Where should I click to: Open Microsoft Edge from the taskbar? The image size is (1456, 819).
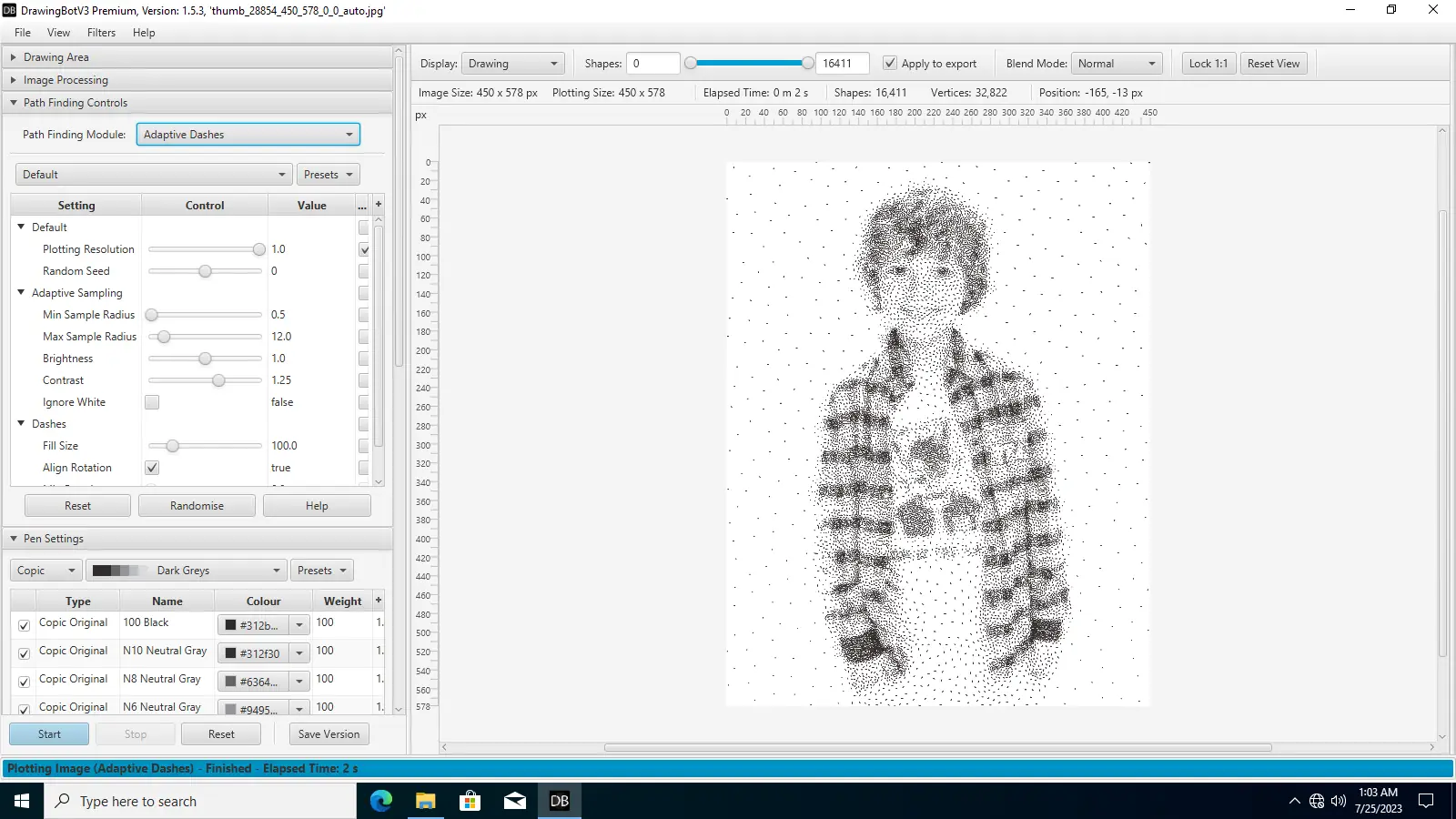[x=381, y=801]
